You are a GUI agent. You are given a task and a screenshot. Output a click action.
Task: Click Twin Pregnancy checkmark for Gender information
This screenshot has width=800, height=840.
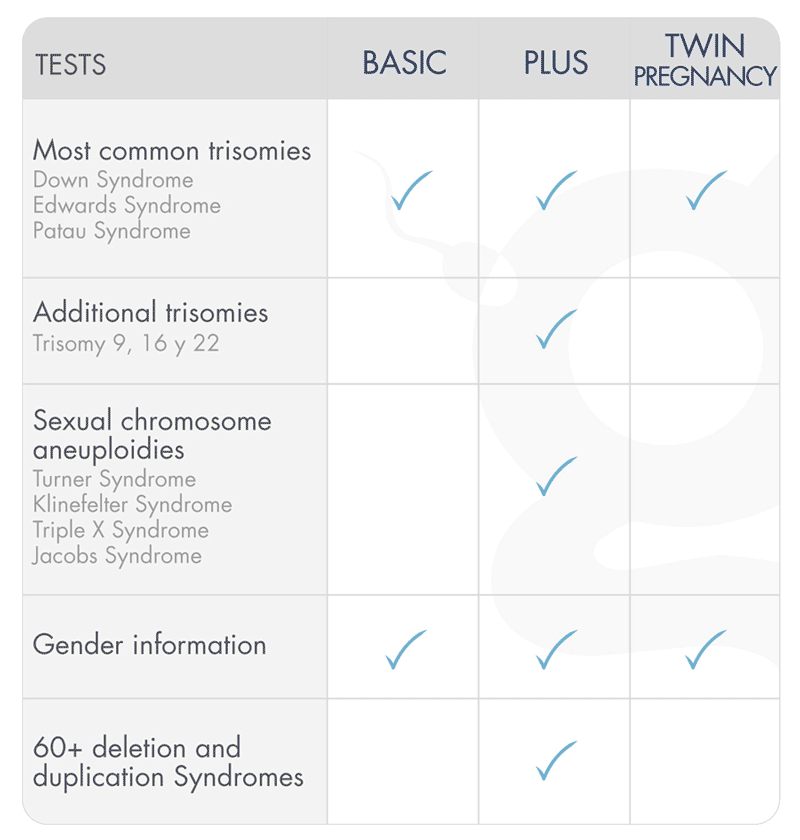pyautogui.click(x=706, y=649)
